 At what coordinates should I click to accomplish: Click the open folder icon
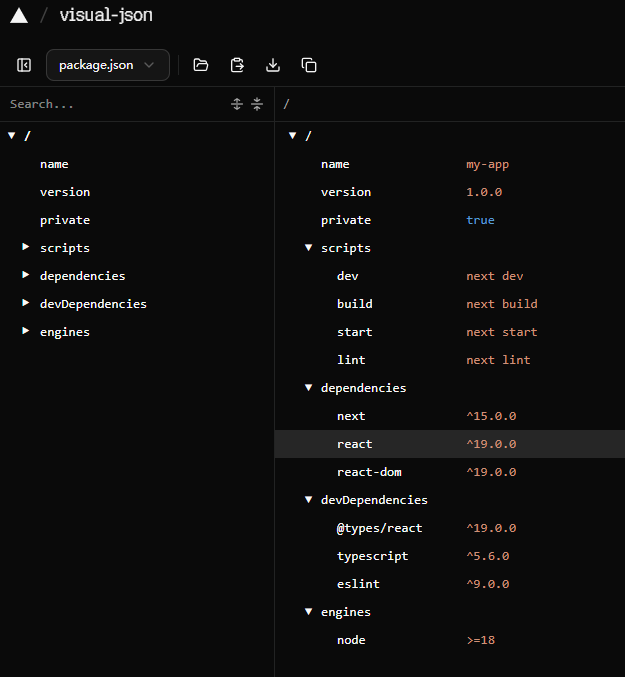[201, 65]
